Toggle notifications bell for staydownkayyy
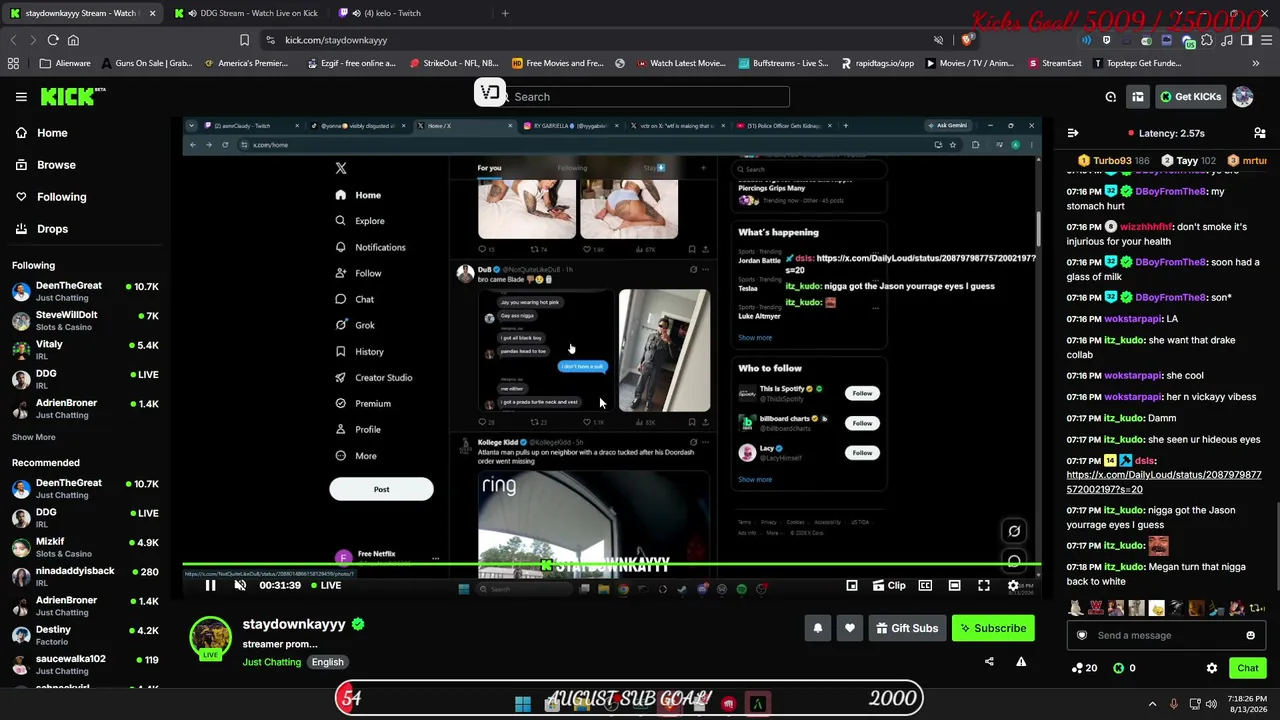The image size is (1280, 720). tap(817, 628)
